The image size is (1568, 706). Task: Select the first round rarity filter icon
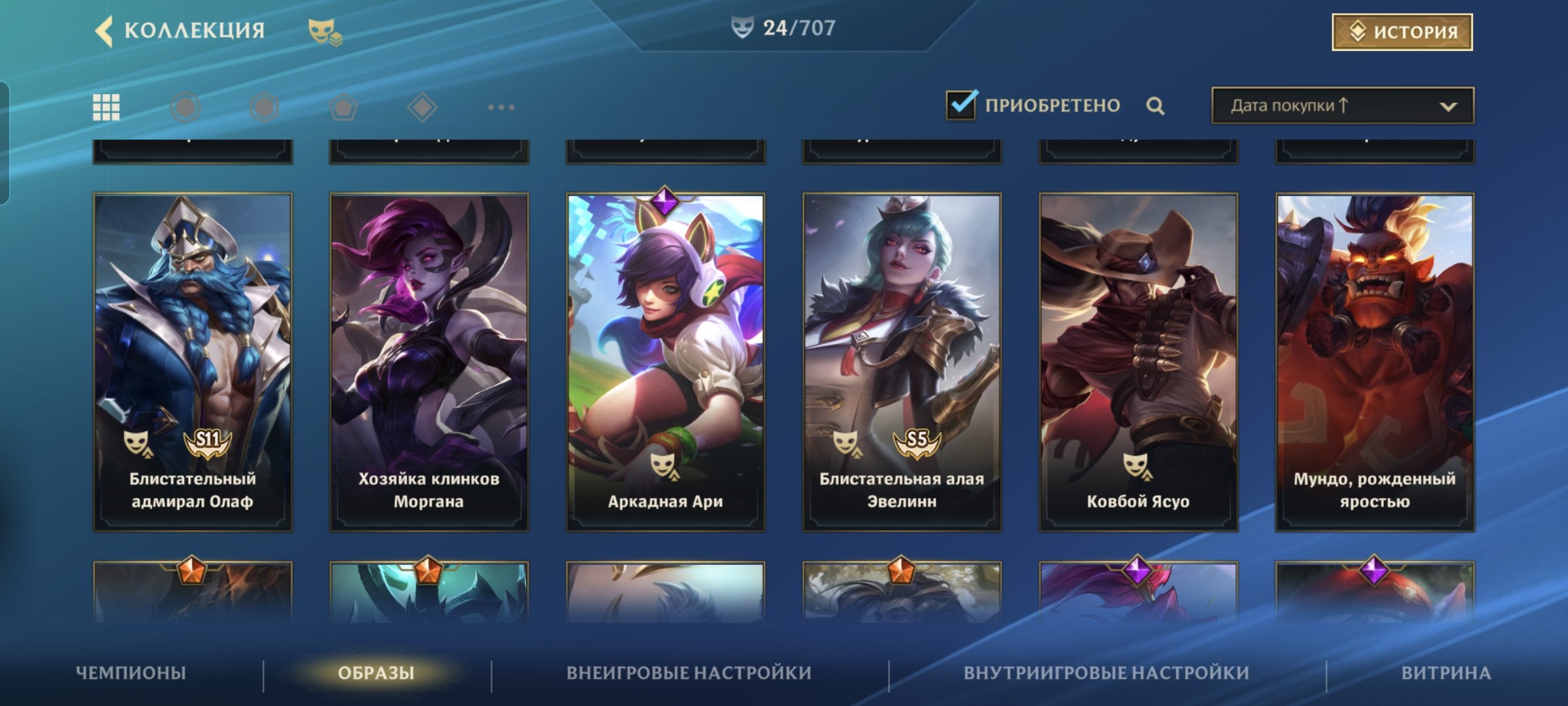tap(186, 107)
